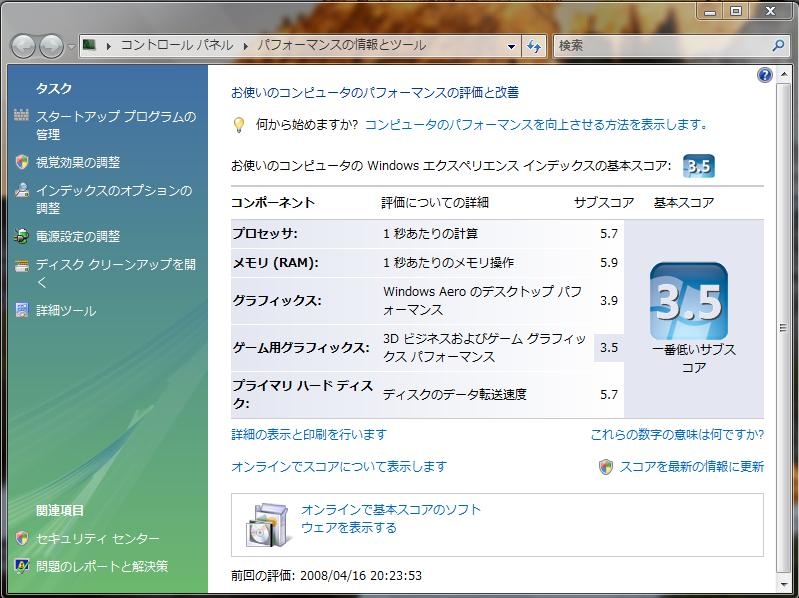The width and height of the screenshot is (799, 598).
Task: Click the icon beside 問題のレポートと解決策
Action: [21, 566]
